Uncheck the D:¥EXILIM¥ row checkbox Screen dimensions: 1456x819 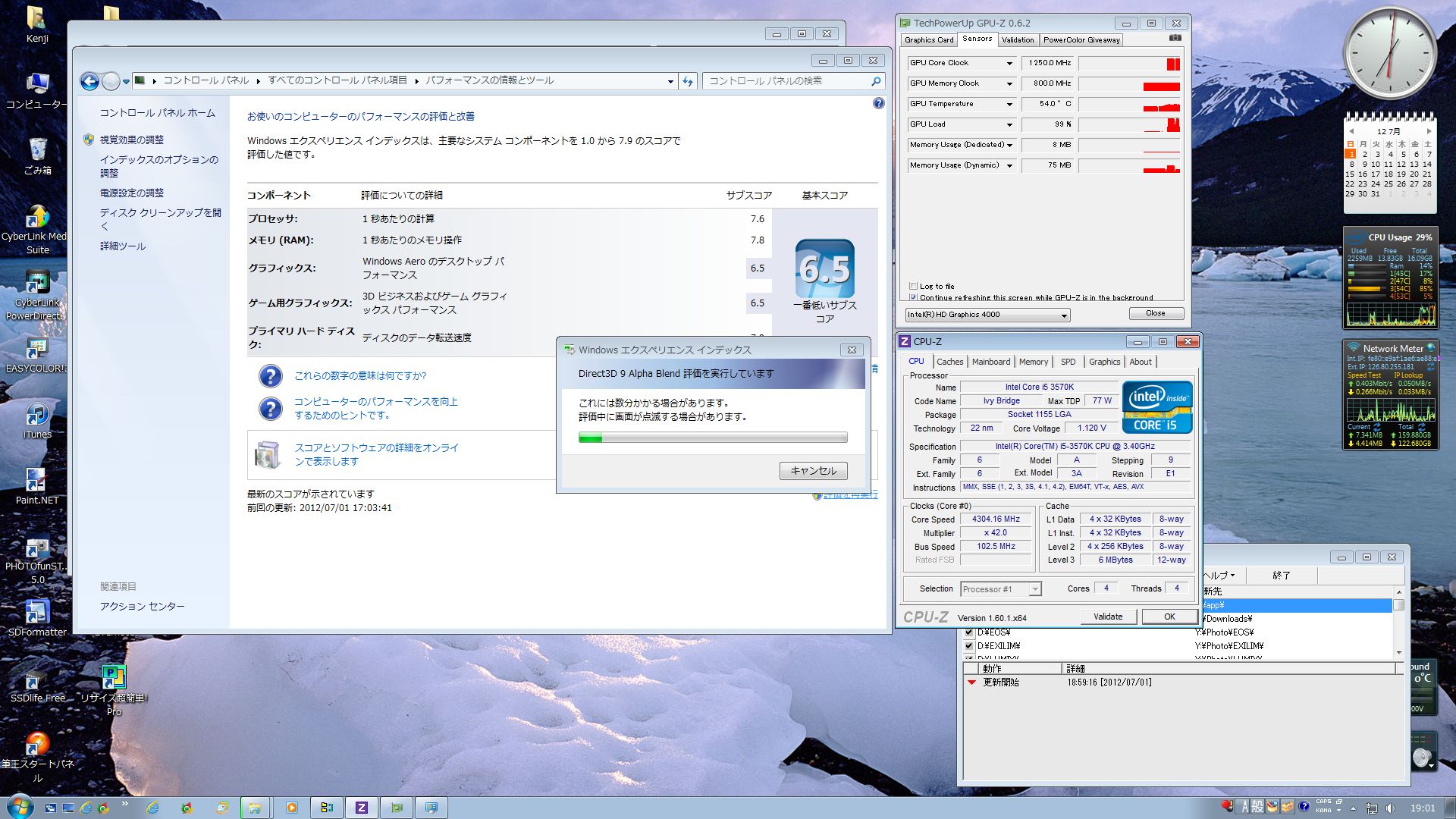968,646
